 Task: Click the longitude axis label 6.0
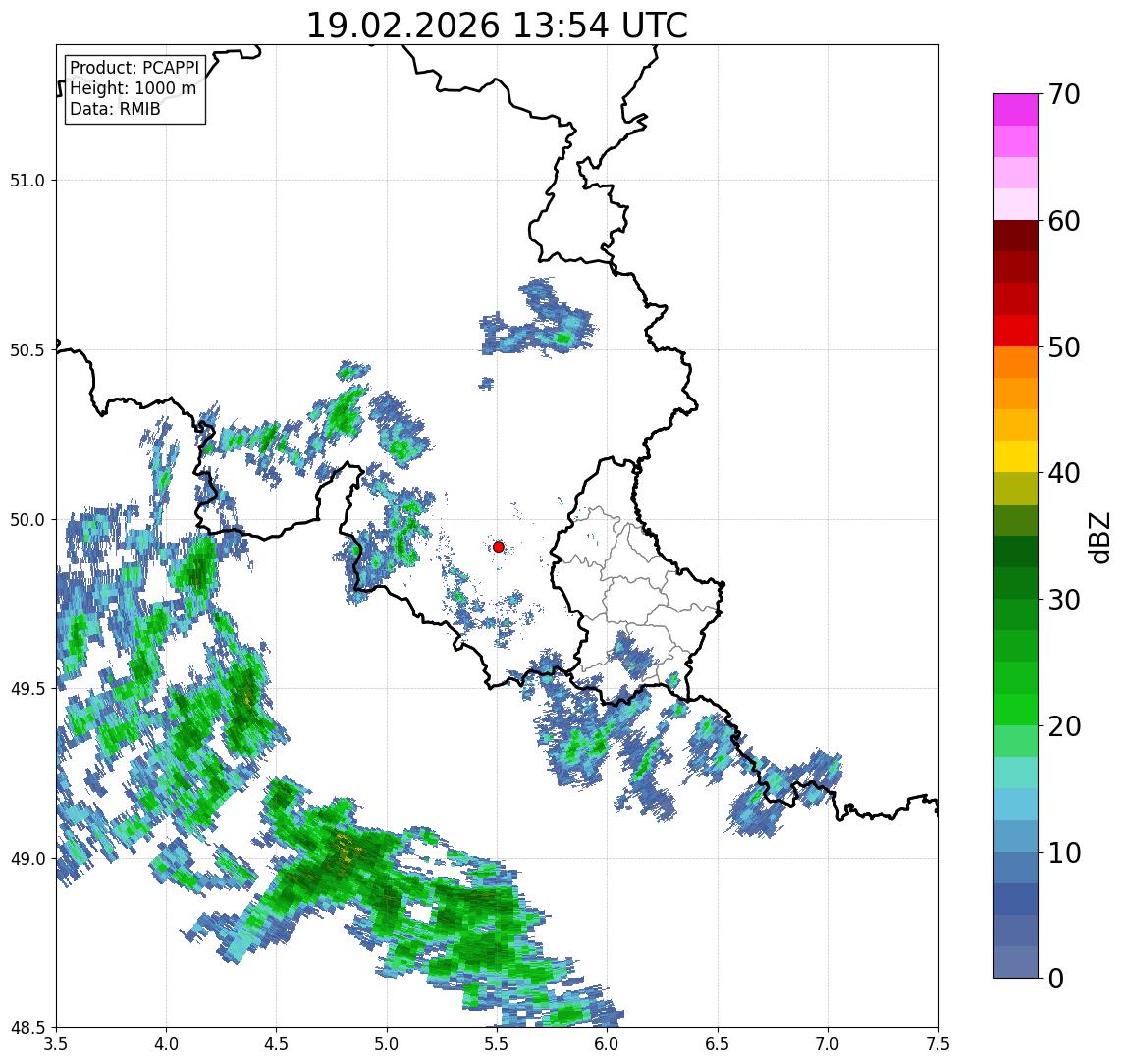[608, 1044]
